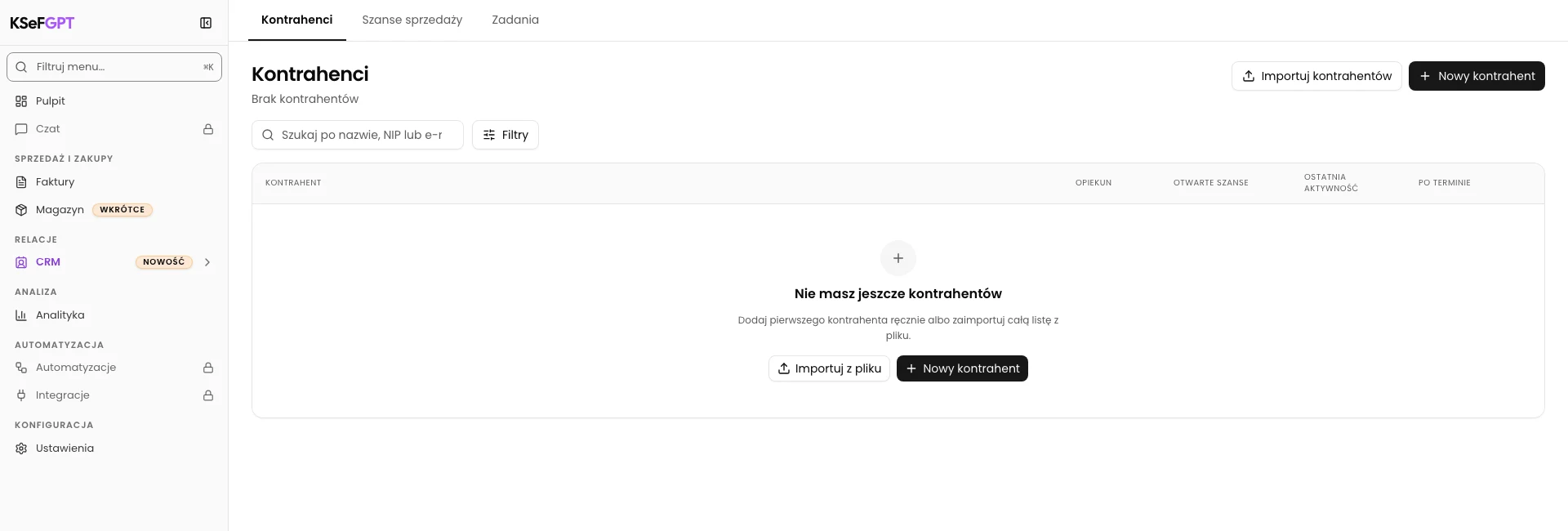1568x531 pixels.
Task: Click the OSTATNIA AKTYWNOŚĆ column header
Action: (x=1331, y=183)
